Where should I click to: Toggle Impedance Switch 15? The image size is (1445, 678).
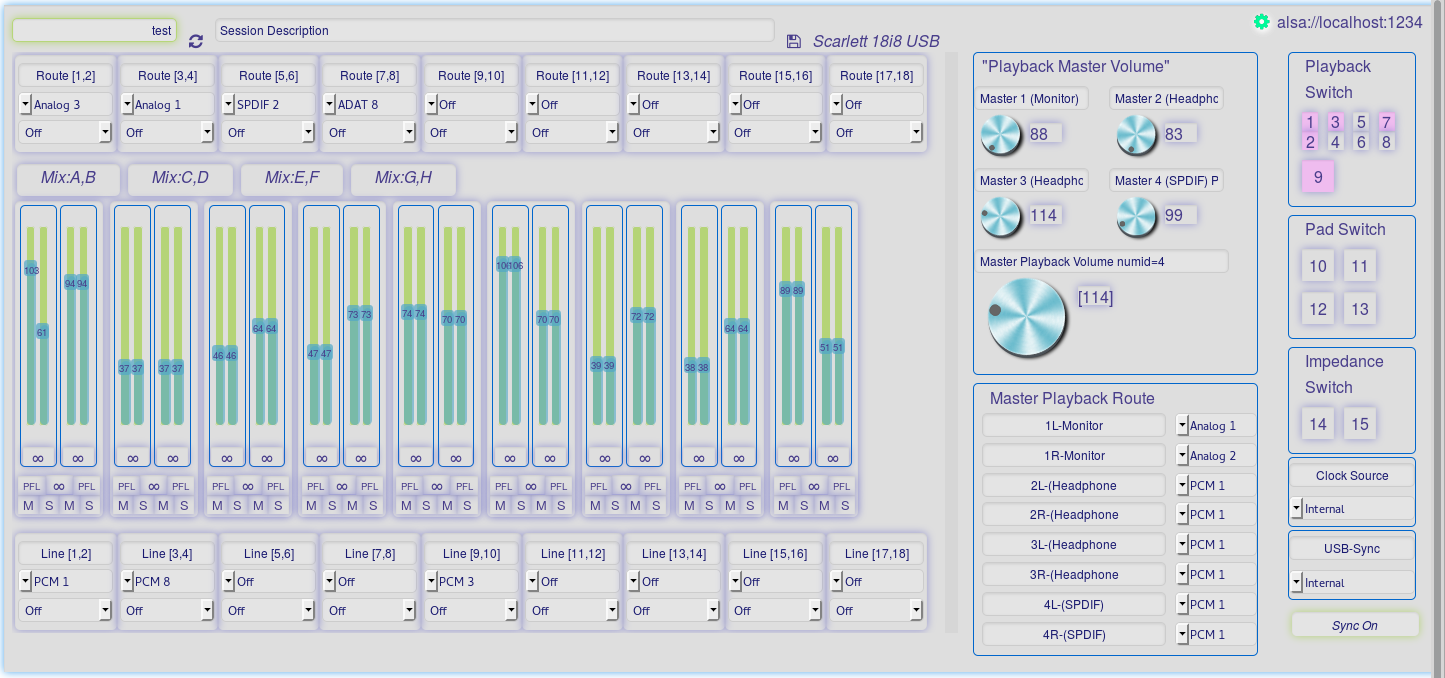coord(1360,424)
